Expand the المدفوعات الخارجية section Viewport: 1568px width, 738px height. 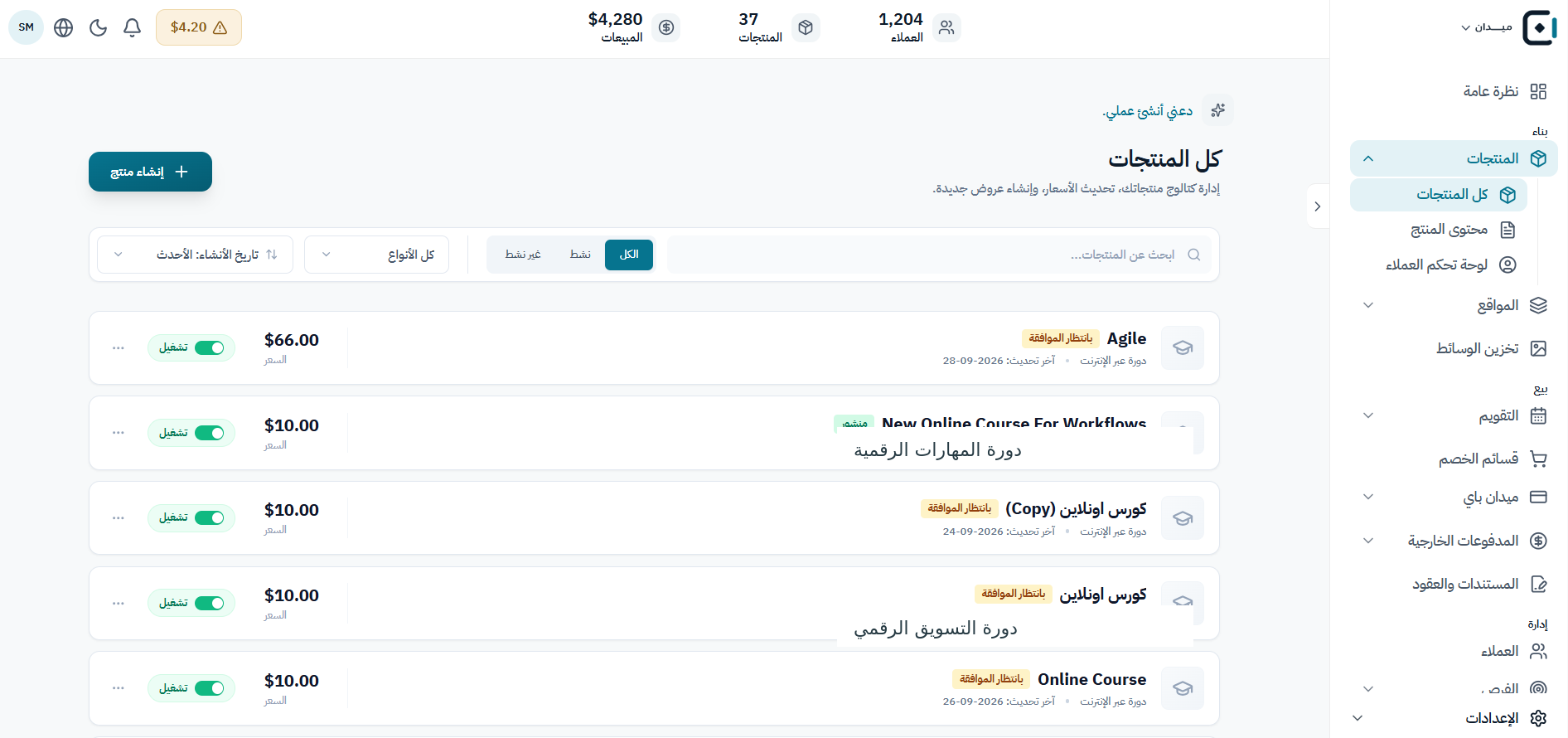[1368, 541]
